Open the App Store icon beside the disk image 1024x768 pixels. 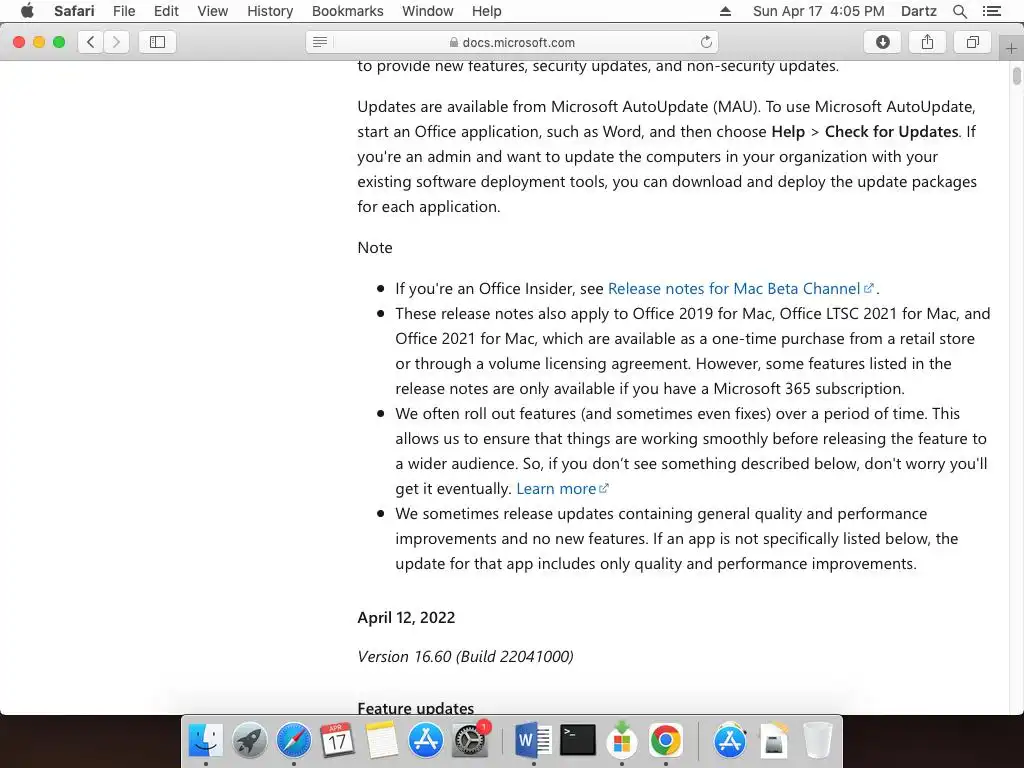[729, 741]
